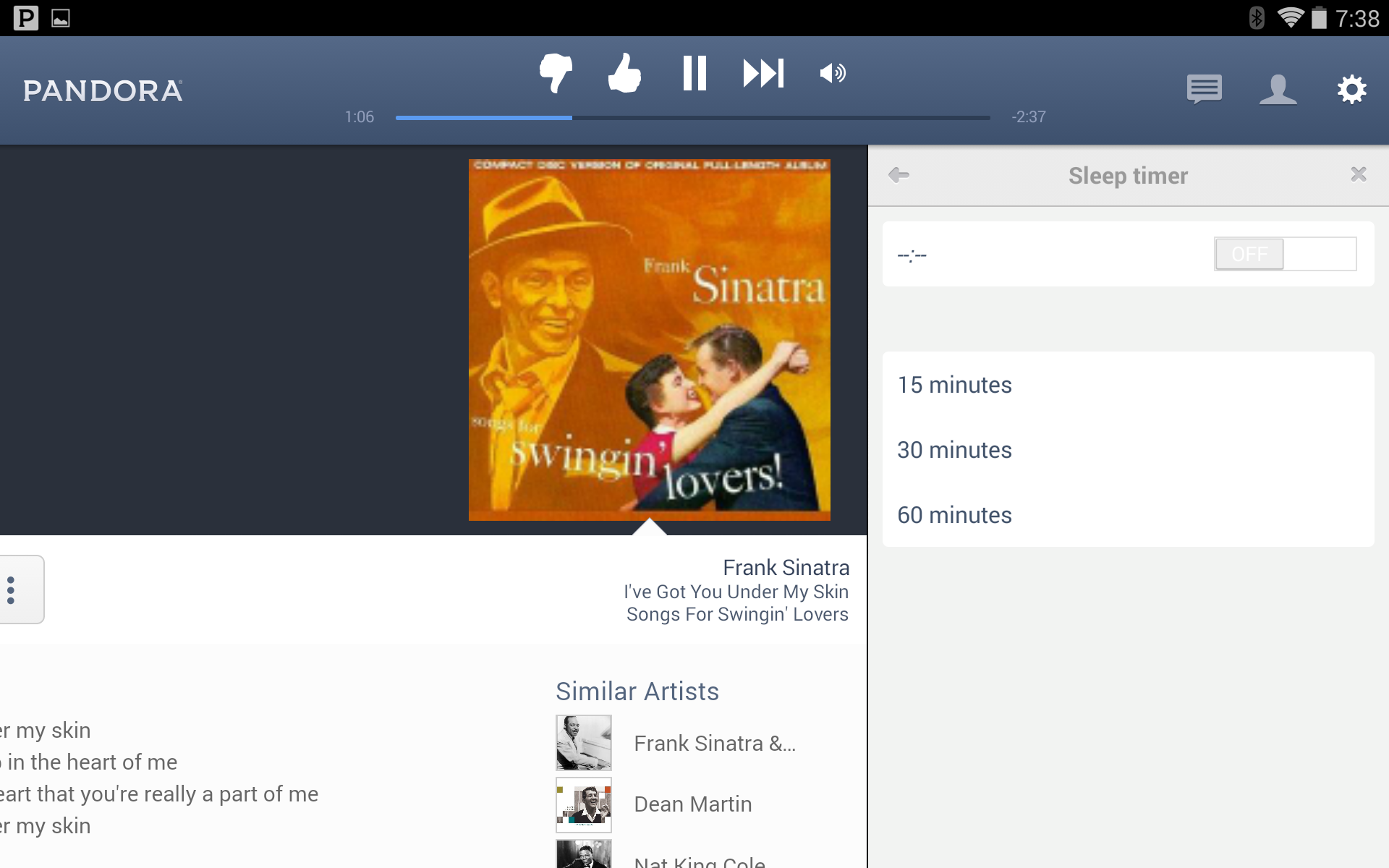
Task: Close the Sleep timer panel
Action: coord(1359,174)
